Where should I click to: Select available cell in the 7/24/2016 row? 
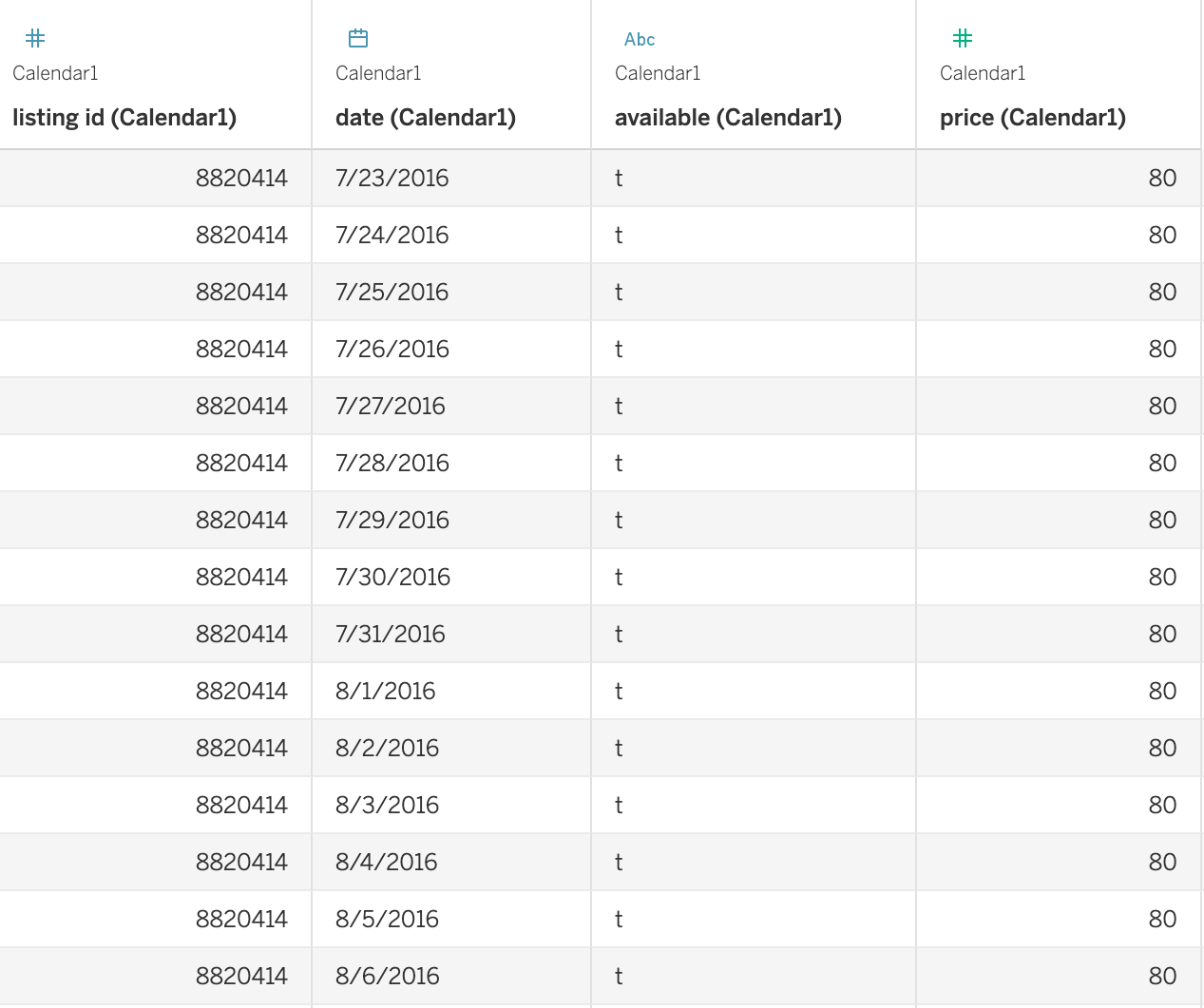pyautogui.click(x=619, y=235)
